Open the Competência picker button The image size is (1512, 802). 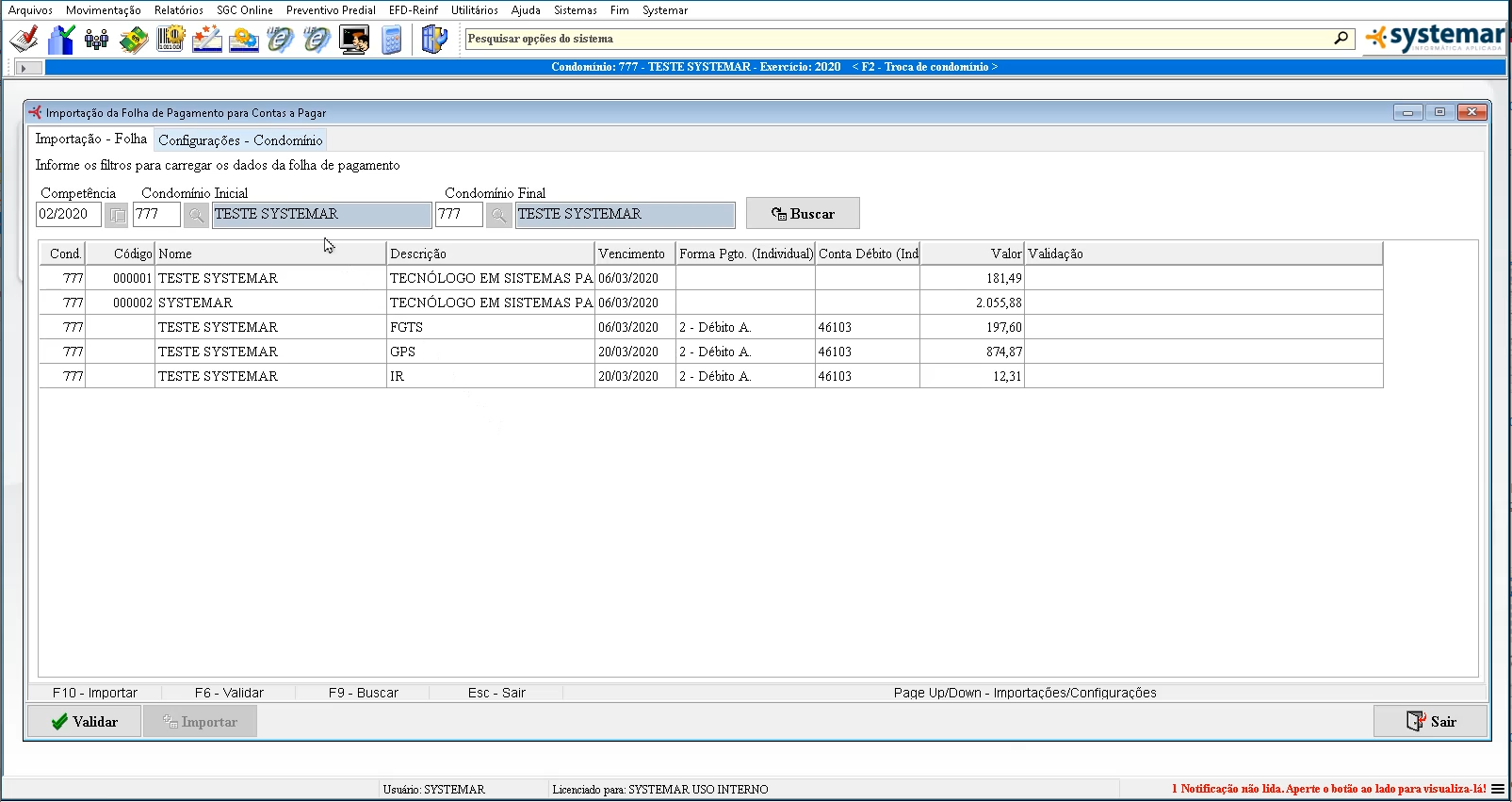116,215
